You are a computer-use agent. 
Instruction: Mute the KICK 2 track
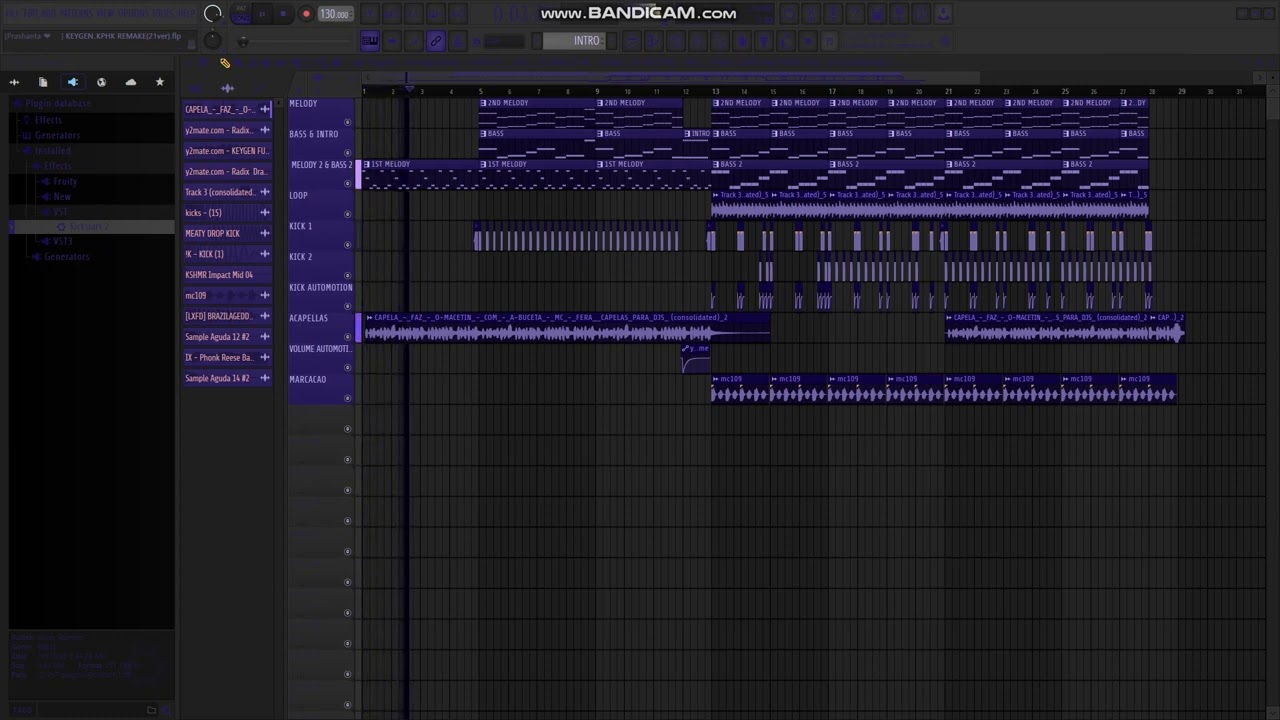point(348,276)
